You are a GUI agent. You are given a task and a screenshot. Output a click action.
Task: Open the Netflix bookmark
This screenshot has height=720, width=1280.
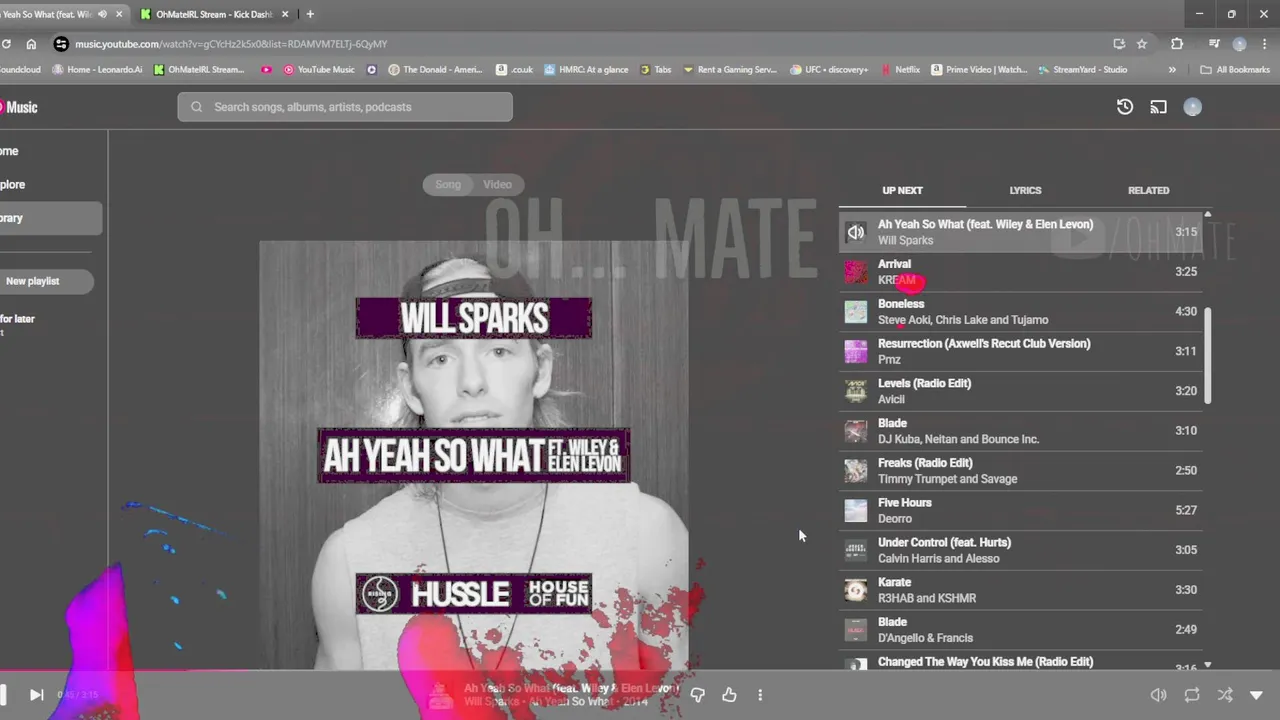tap(901, 70)
